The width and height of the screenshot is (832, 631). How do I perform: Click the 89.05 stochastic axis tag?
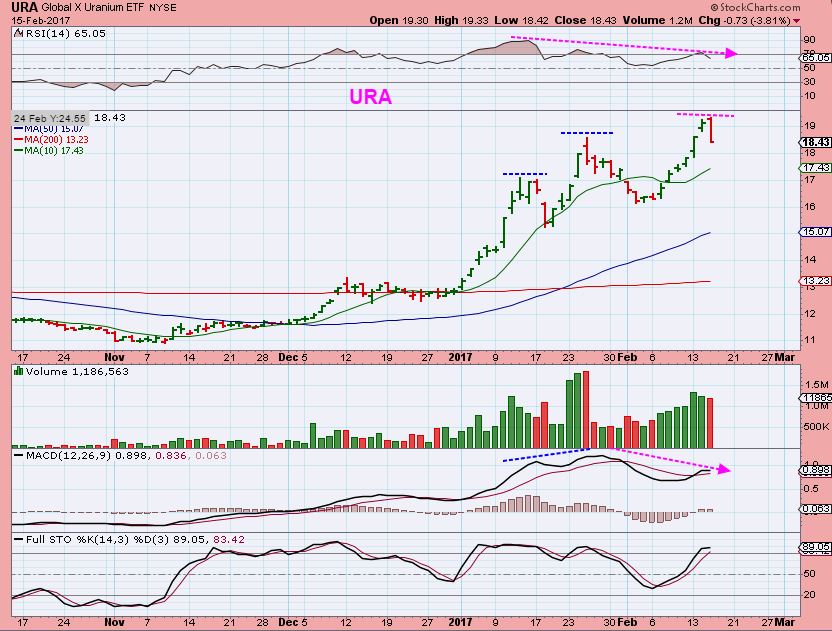click(x=815, y=546)
